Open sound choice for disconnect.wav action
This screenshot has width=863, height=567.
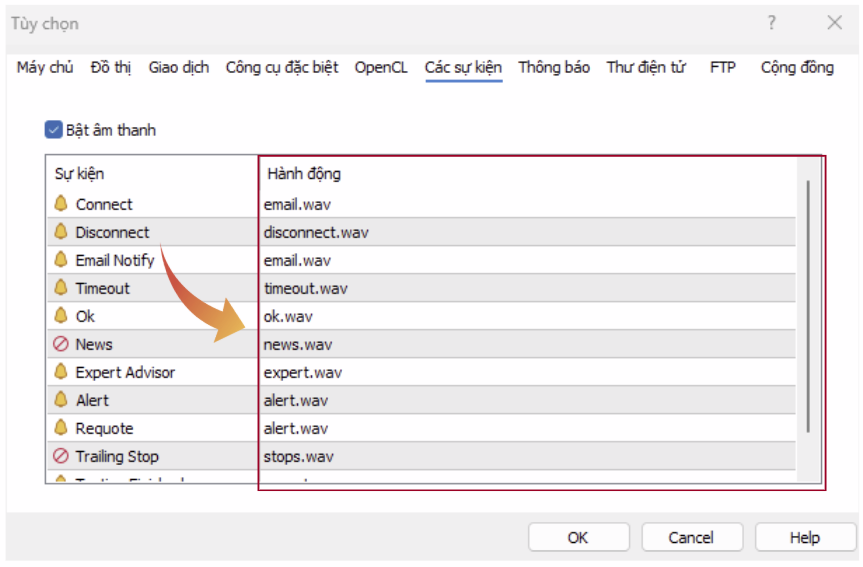(316, 232)
